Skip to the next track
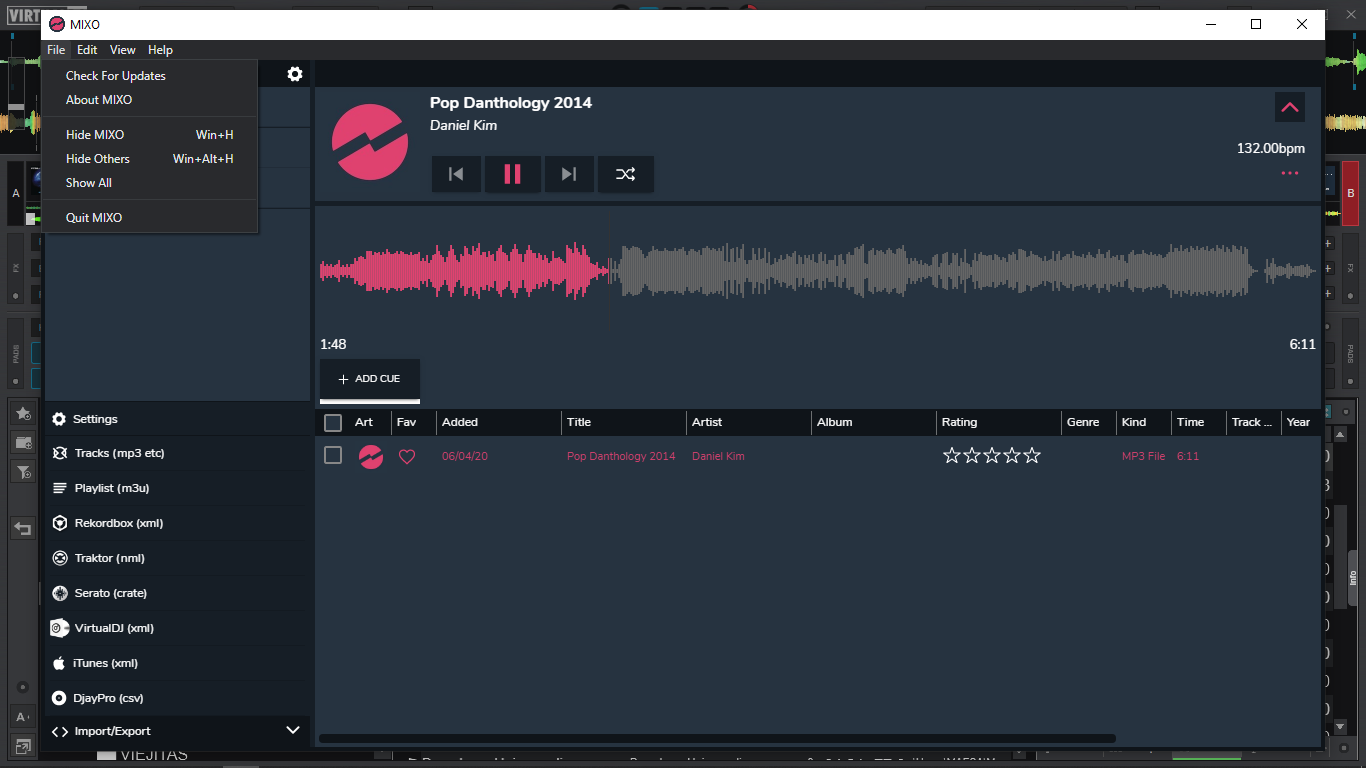Viewport: 1366px width, 768px height. pyautogui.click(x=569, y=174)
